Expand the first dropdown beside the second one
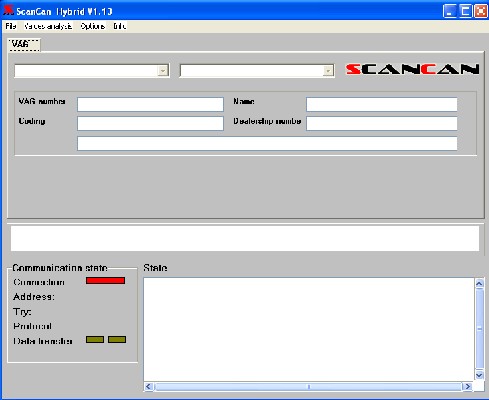Viewport: 489px width, 400px height. click(x=163, y=71)
